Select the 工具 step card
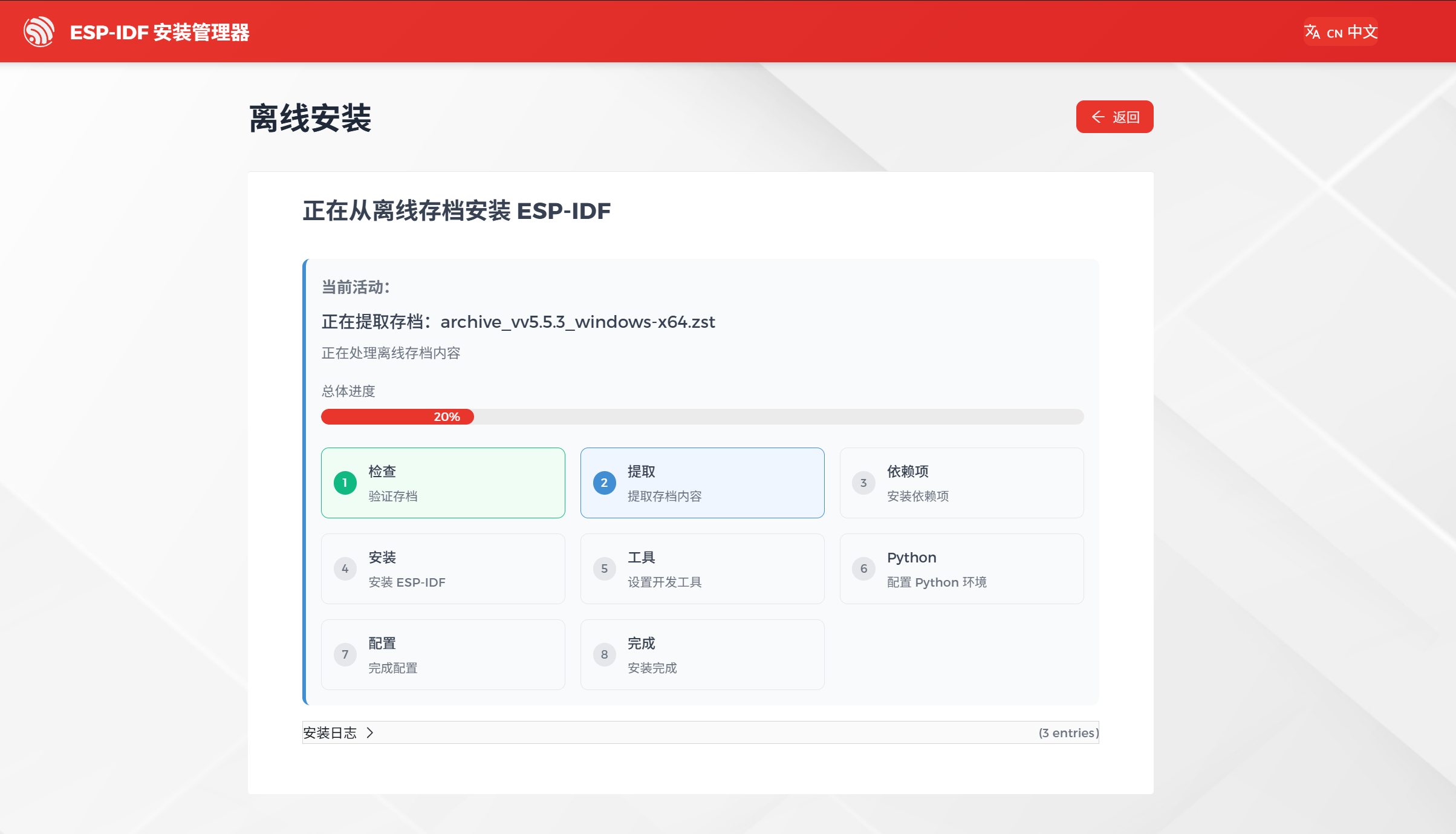This screenshot has height=834, width=1456. pyautogui.click(x=702, y=568)
